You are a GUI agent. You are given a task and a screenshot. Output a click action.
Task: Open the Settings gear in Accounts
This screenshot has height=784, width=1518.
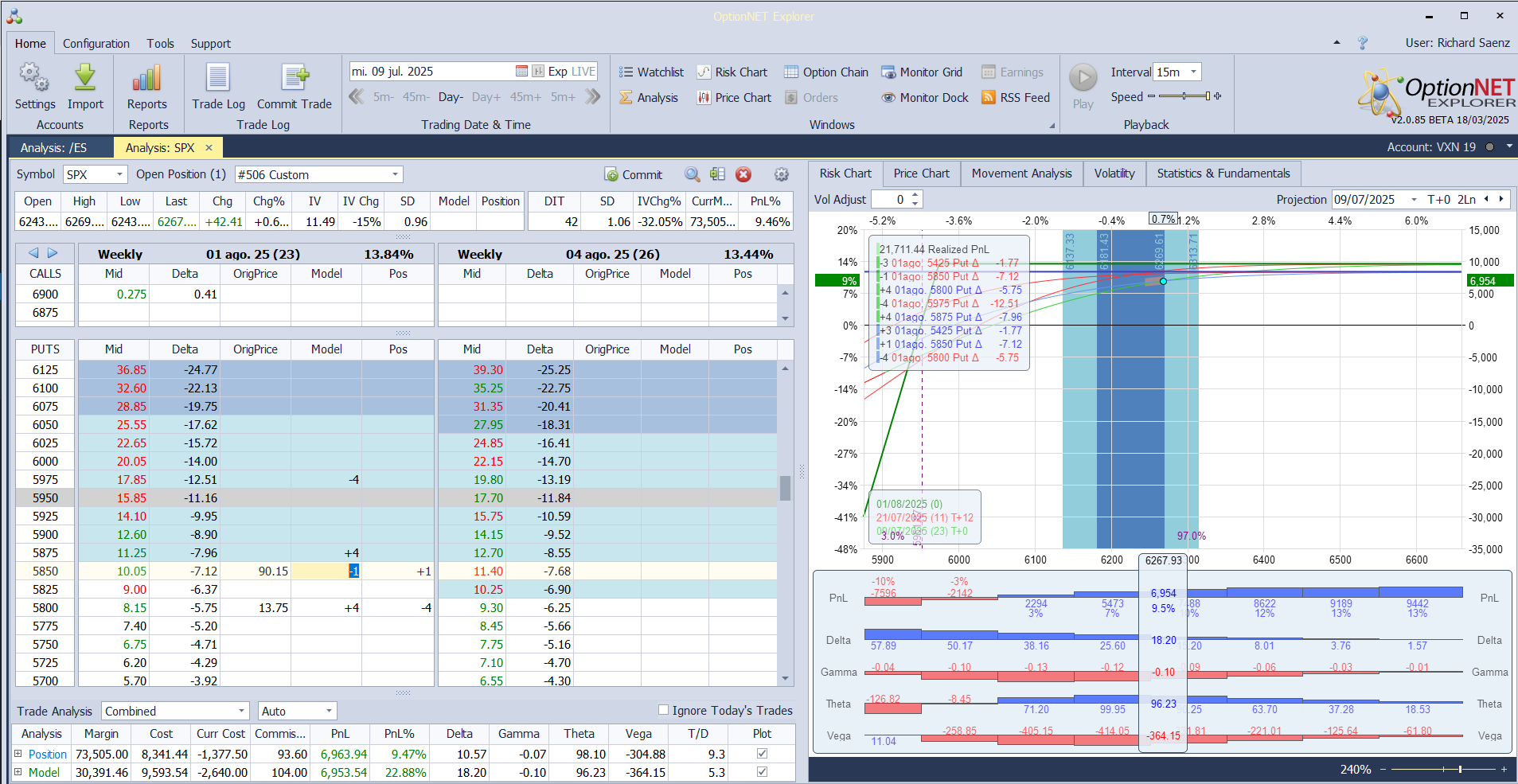point(34,77)
